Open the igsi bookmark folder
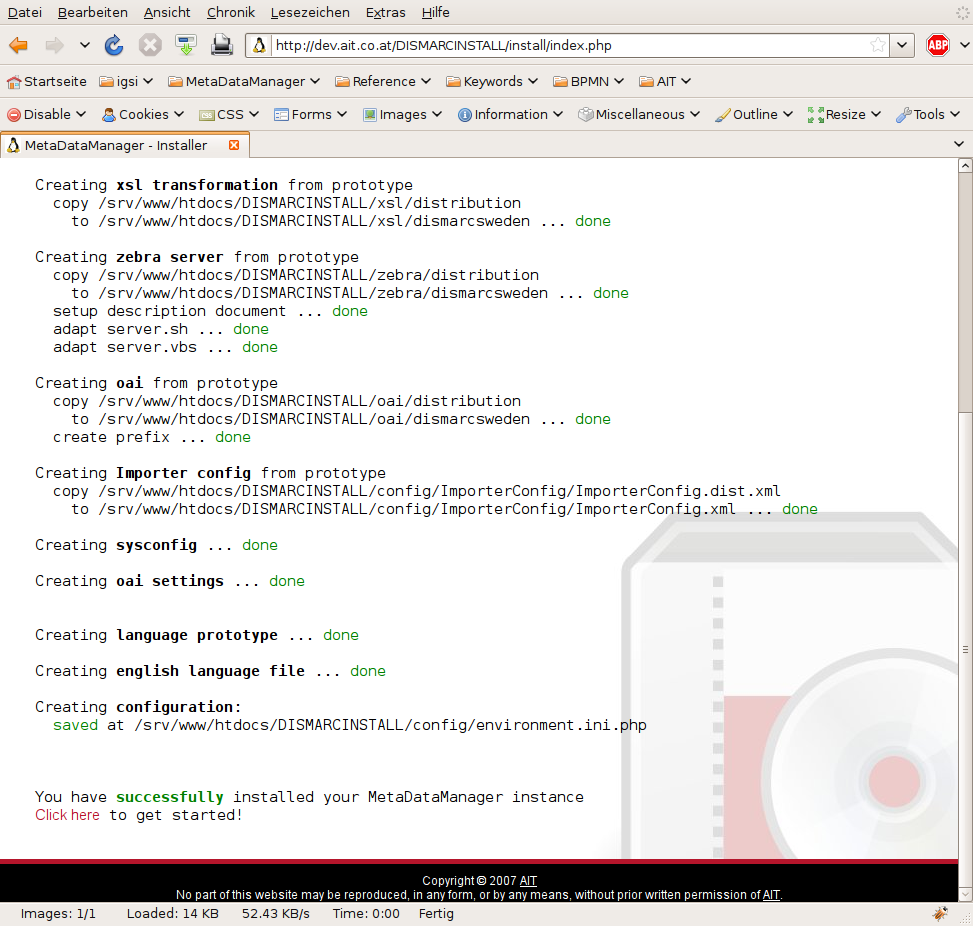 click(x=126, y=81)
